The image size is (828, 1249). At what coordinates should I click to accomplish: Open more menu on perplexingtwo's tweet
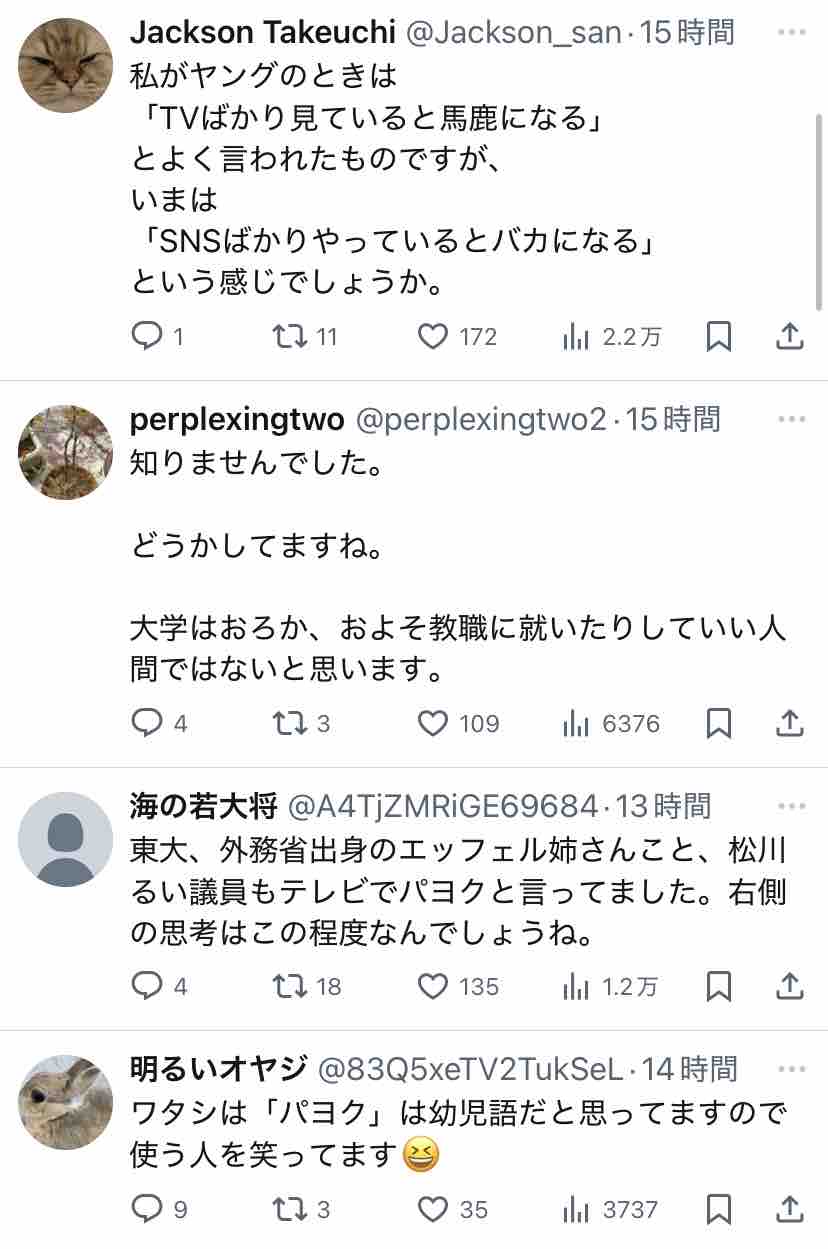click(791, 419)
